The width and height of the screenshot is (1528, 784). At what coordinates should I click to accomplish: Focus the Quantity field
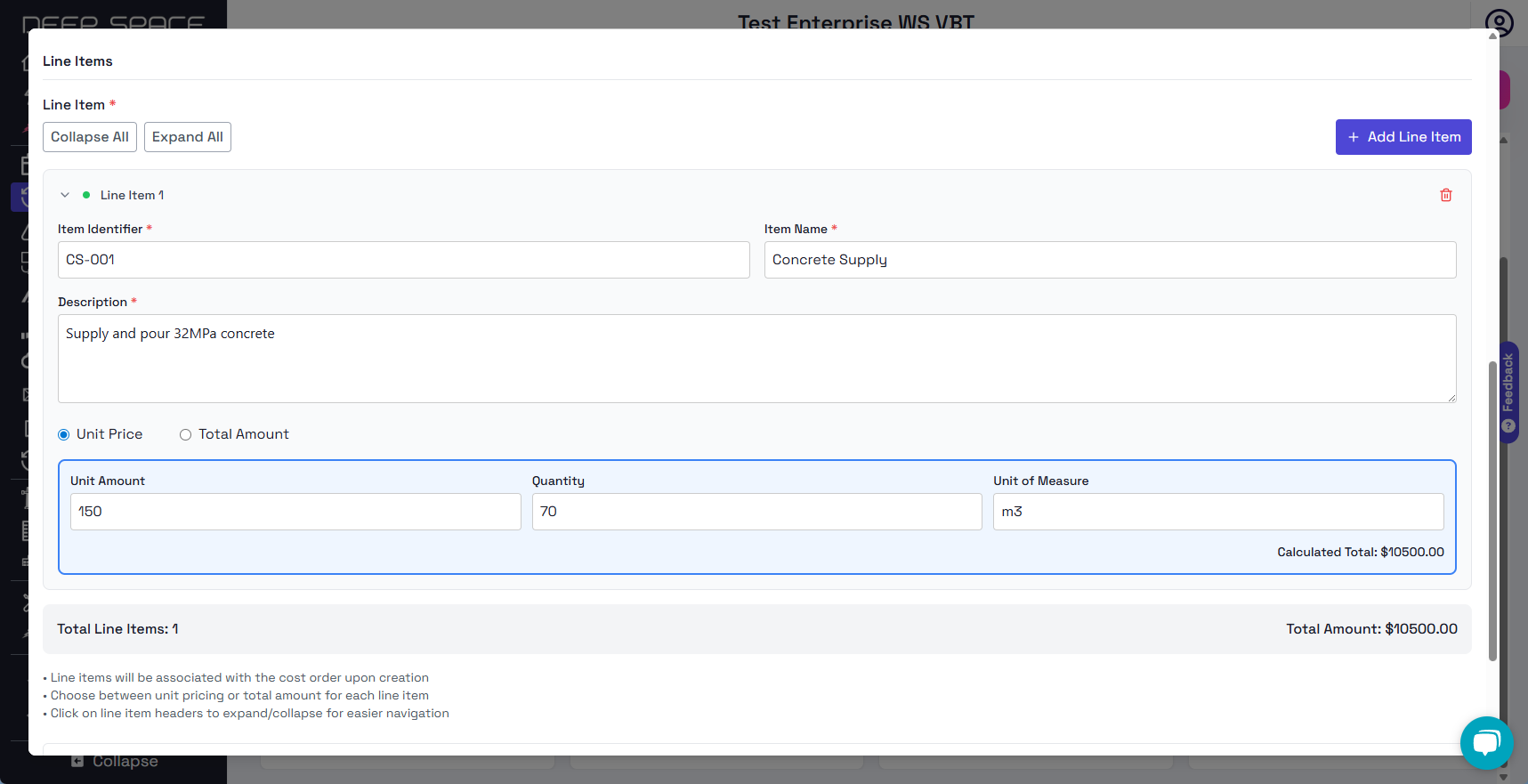point(757,512)
